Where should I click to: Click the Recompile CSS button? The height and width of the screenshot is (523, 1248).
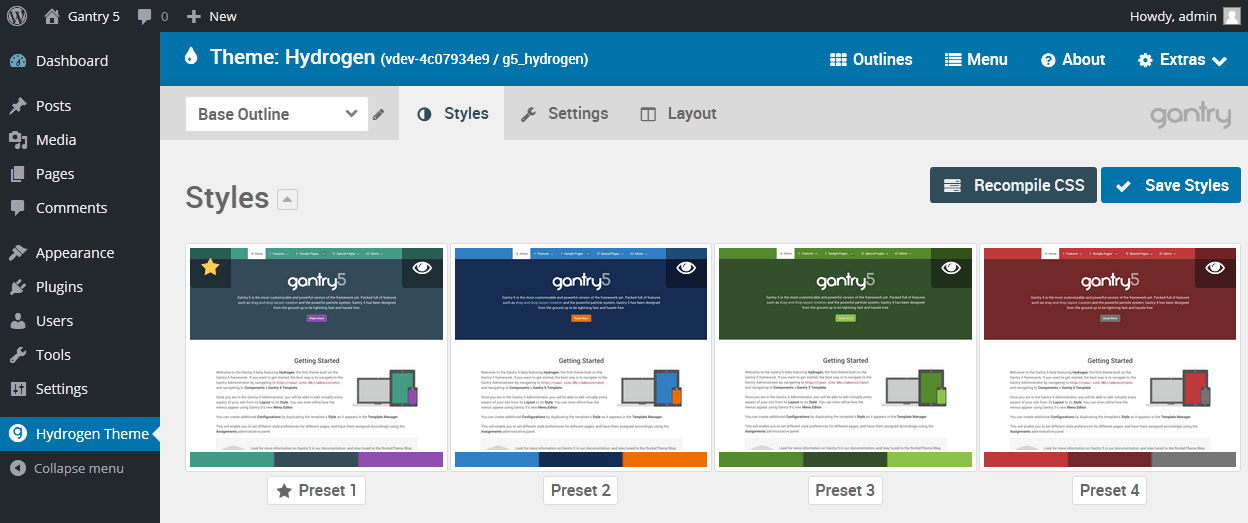point(1013,185)
